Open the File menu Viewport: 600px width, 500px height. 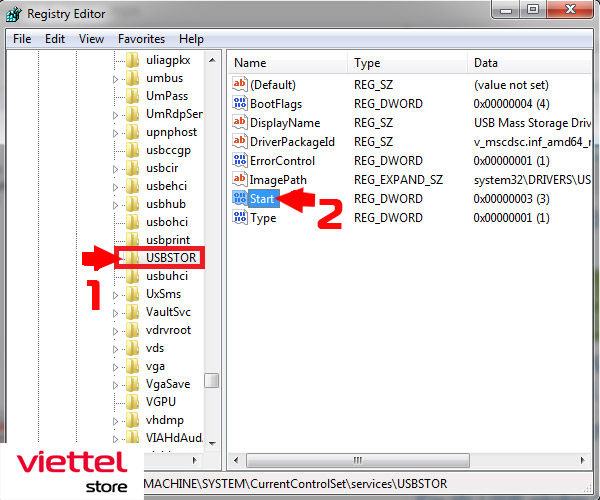tap(22, 39)
